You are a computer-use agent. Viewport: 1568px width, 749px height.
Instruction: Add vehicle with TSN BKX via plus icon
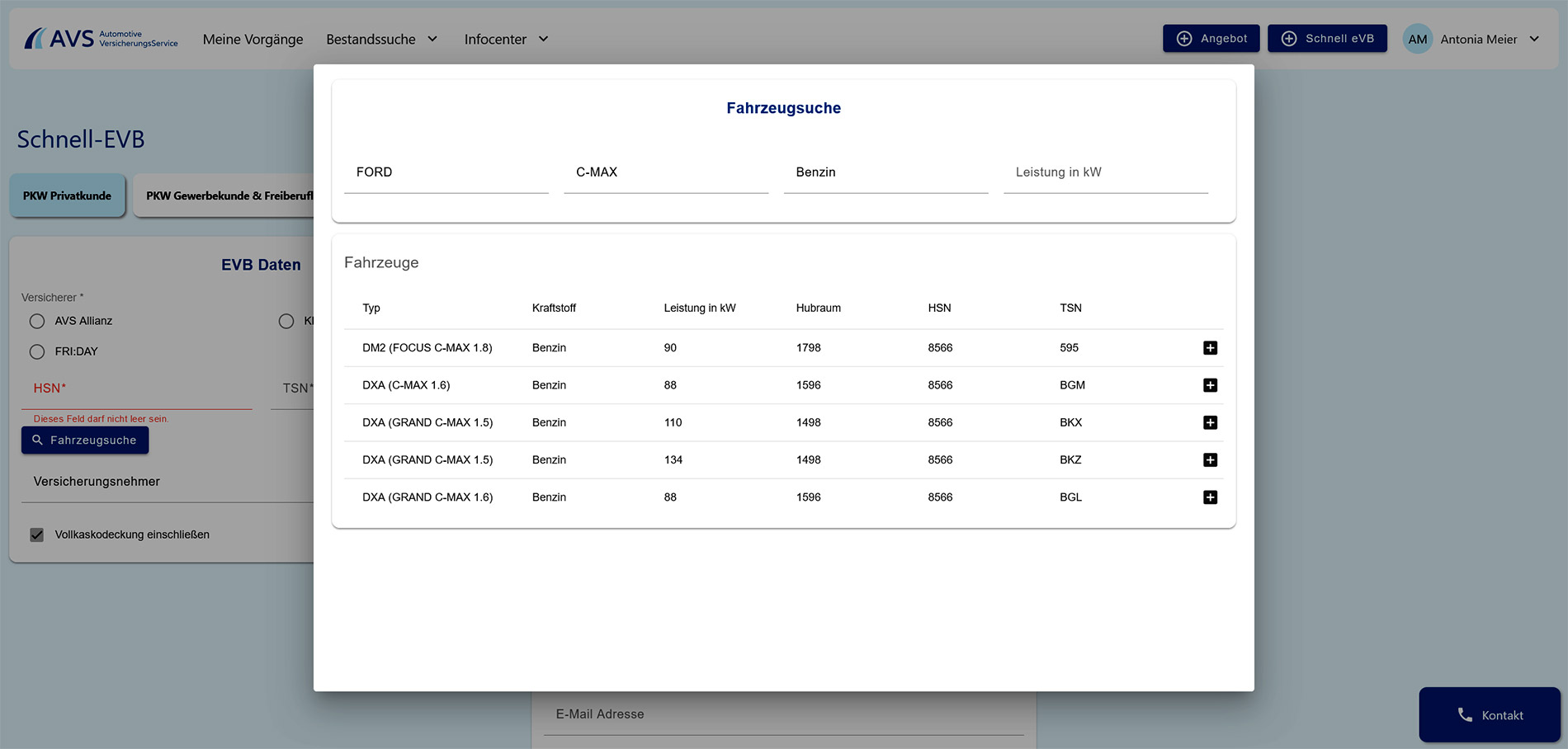pyautogui.click(x=1210, y=422)
